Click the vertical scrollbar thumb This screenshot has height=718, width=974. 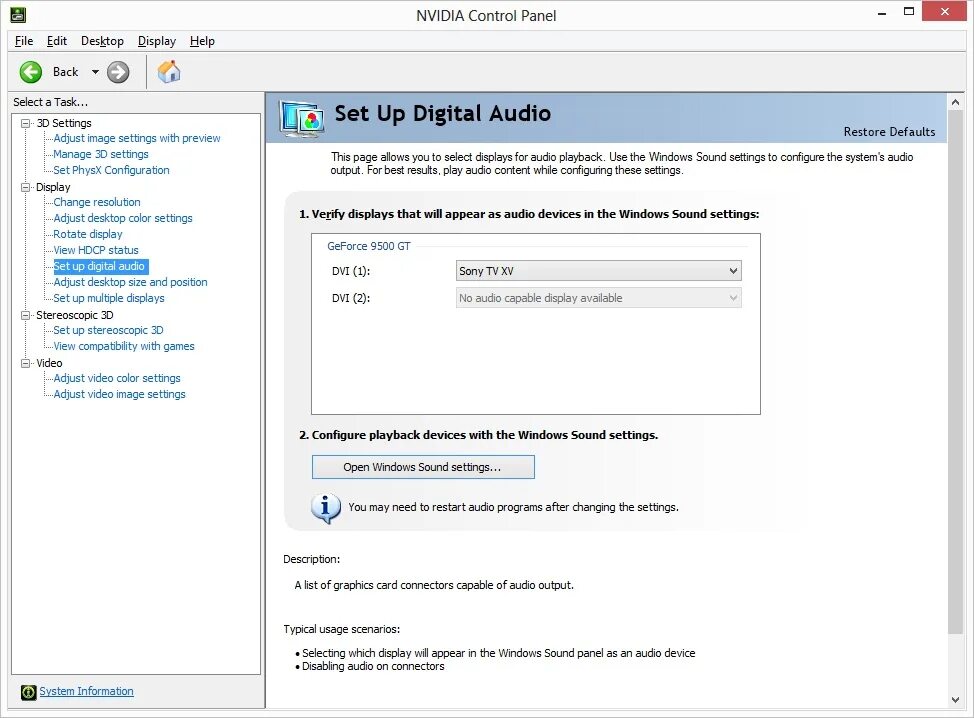[955, 373]
